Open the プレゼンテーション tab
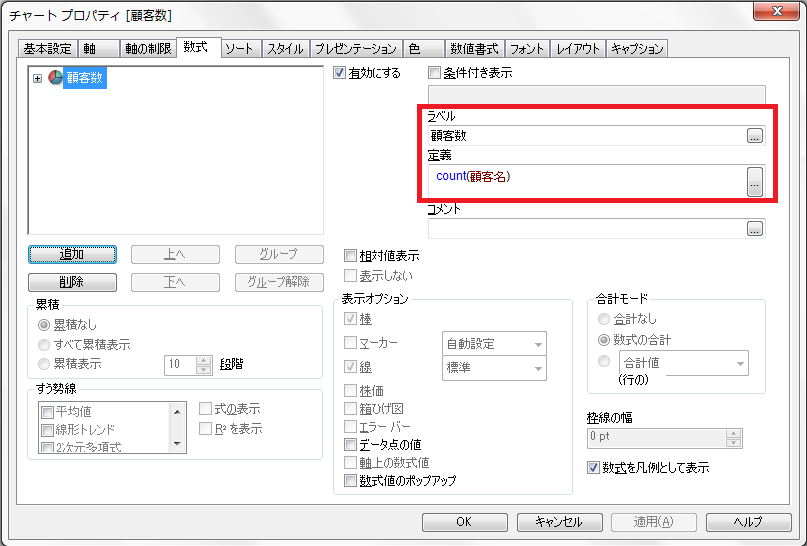The image size is (807, 546). pyautogui.click(x=356, y=48)
